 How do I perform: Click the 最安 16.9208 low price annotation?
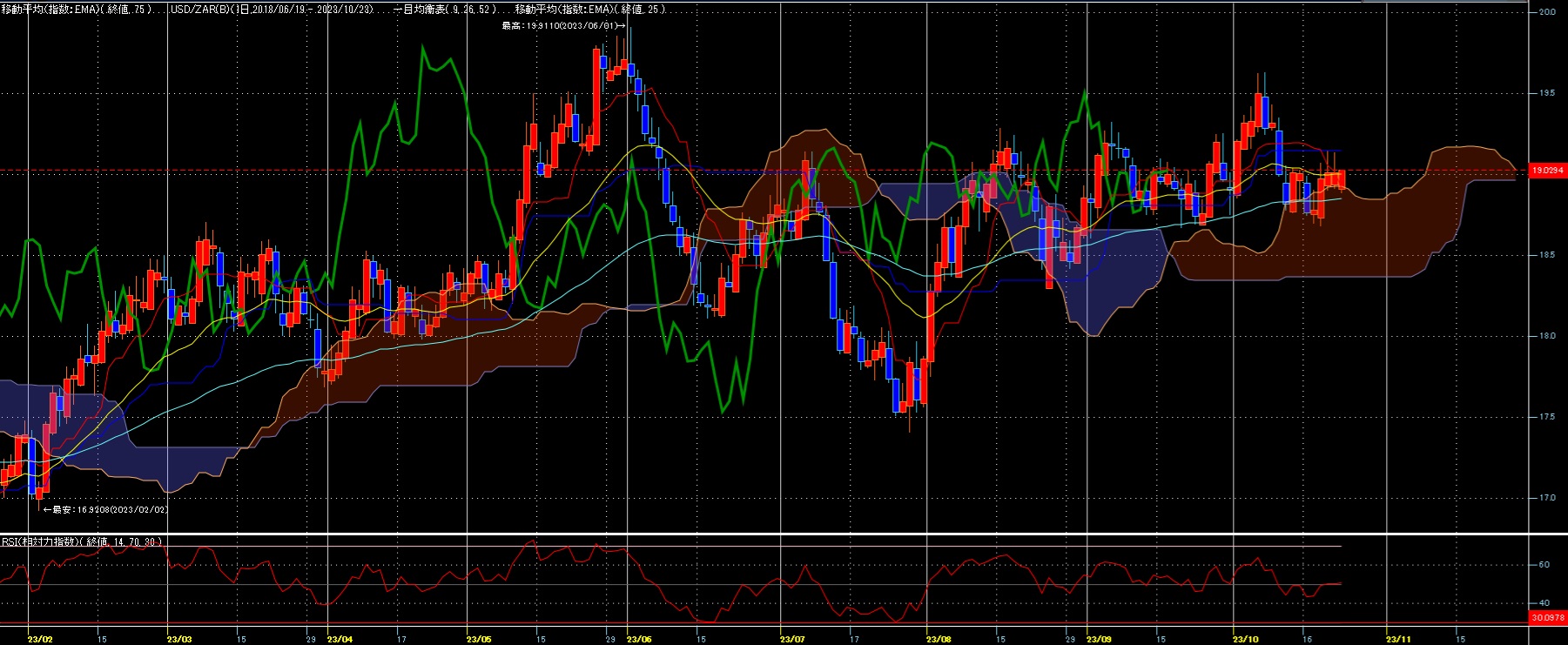coord(105,510)
